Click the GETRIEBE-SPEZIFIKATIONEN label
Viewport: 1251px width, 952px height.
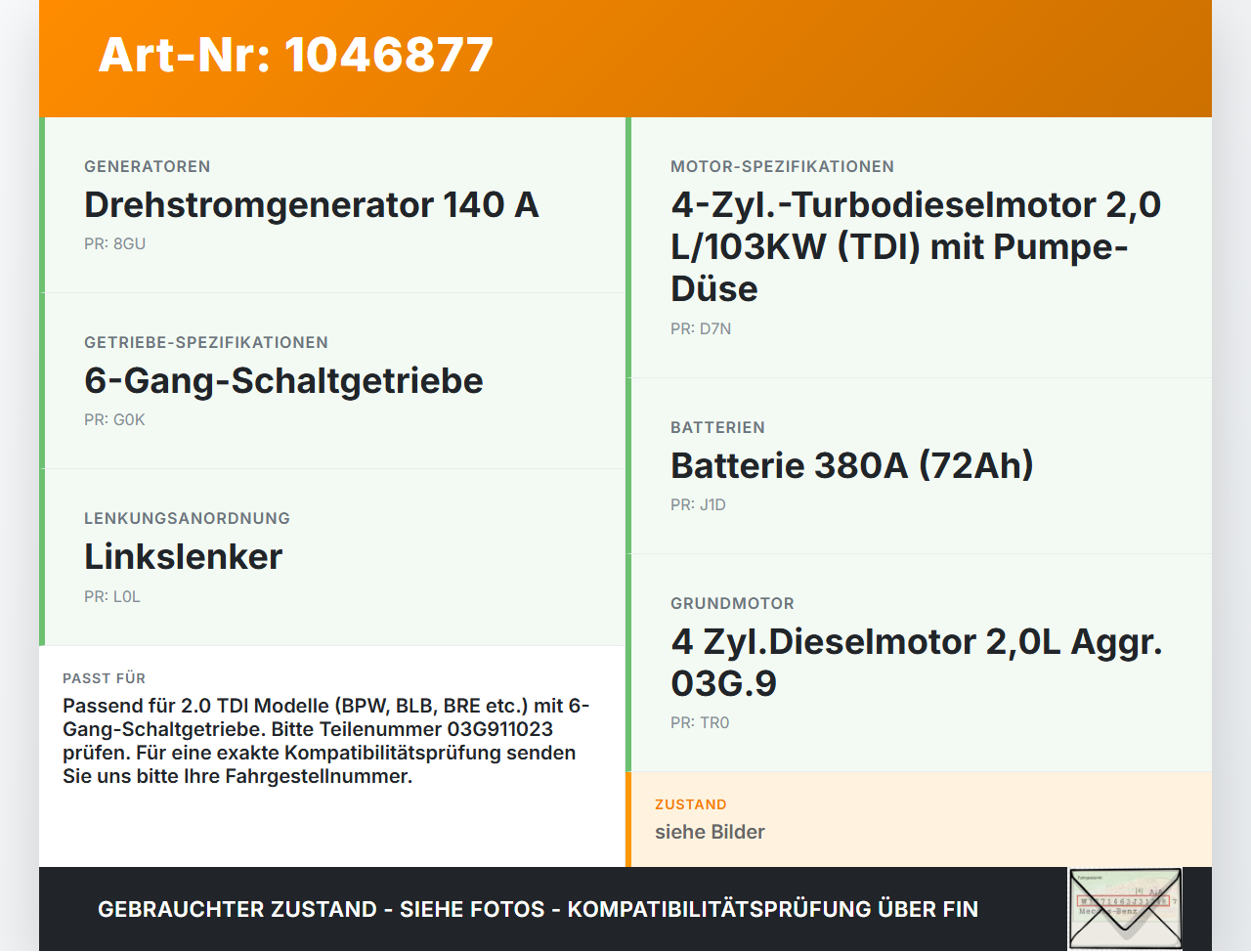click(x=206, y=342)
